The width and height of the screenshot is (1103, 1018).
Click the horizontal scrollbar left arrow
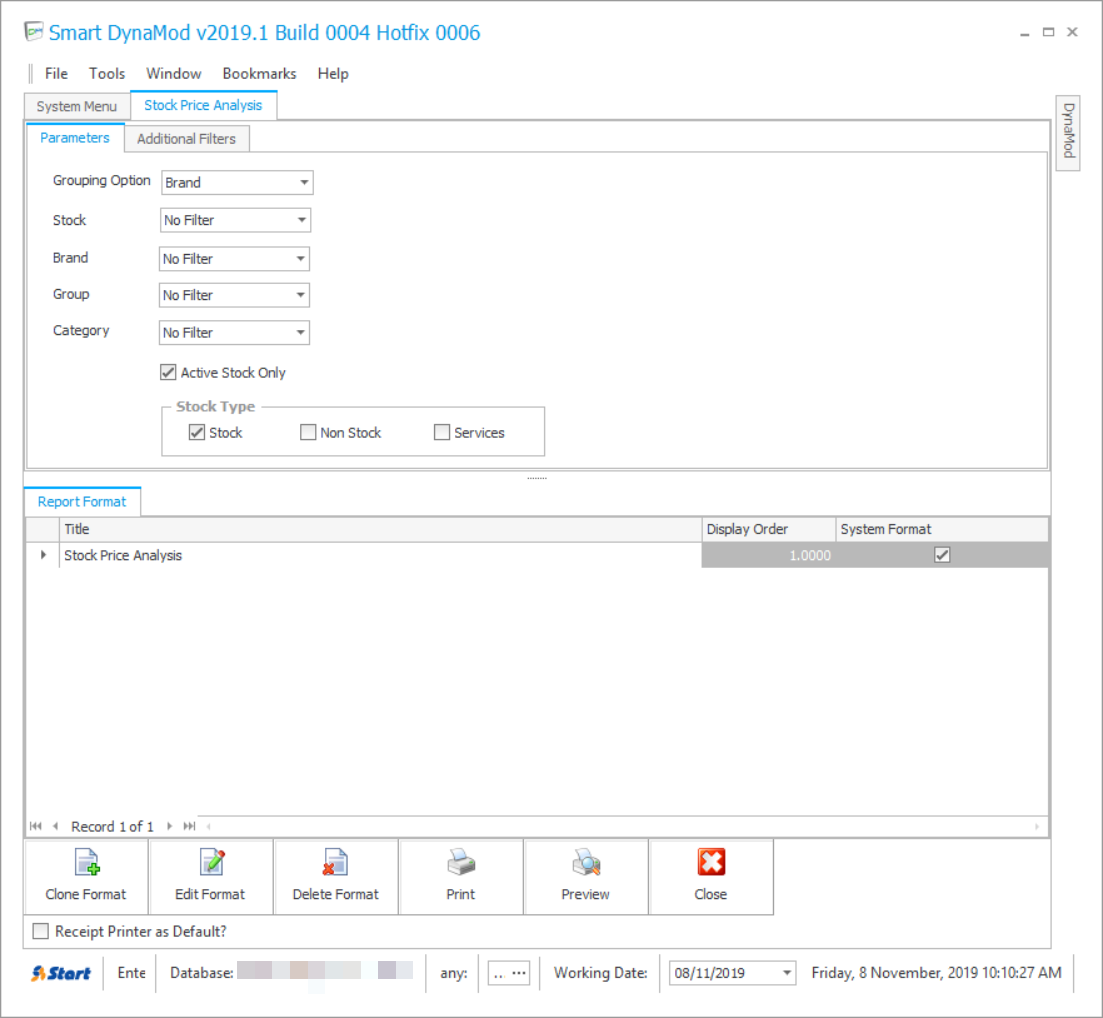[x=208, y=826]
